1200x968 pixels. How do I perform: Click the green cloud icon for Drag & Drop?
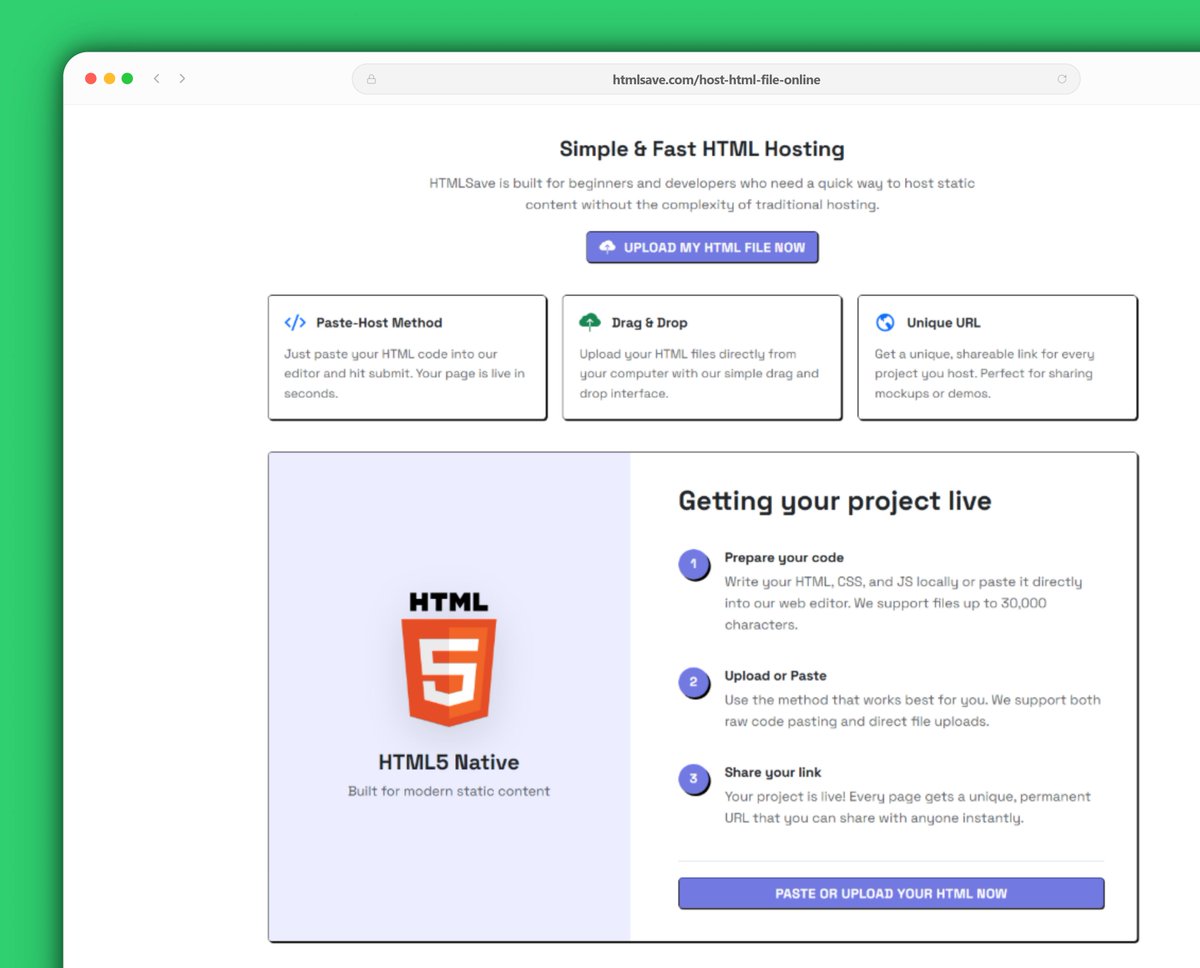[590, 322]
